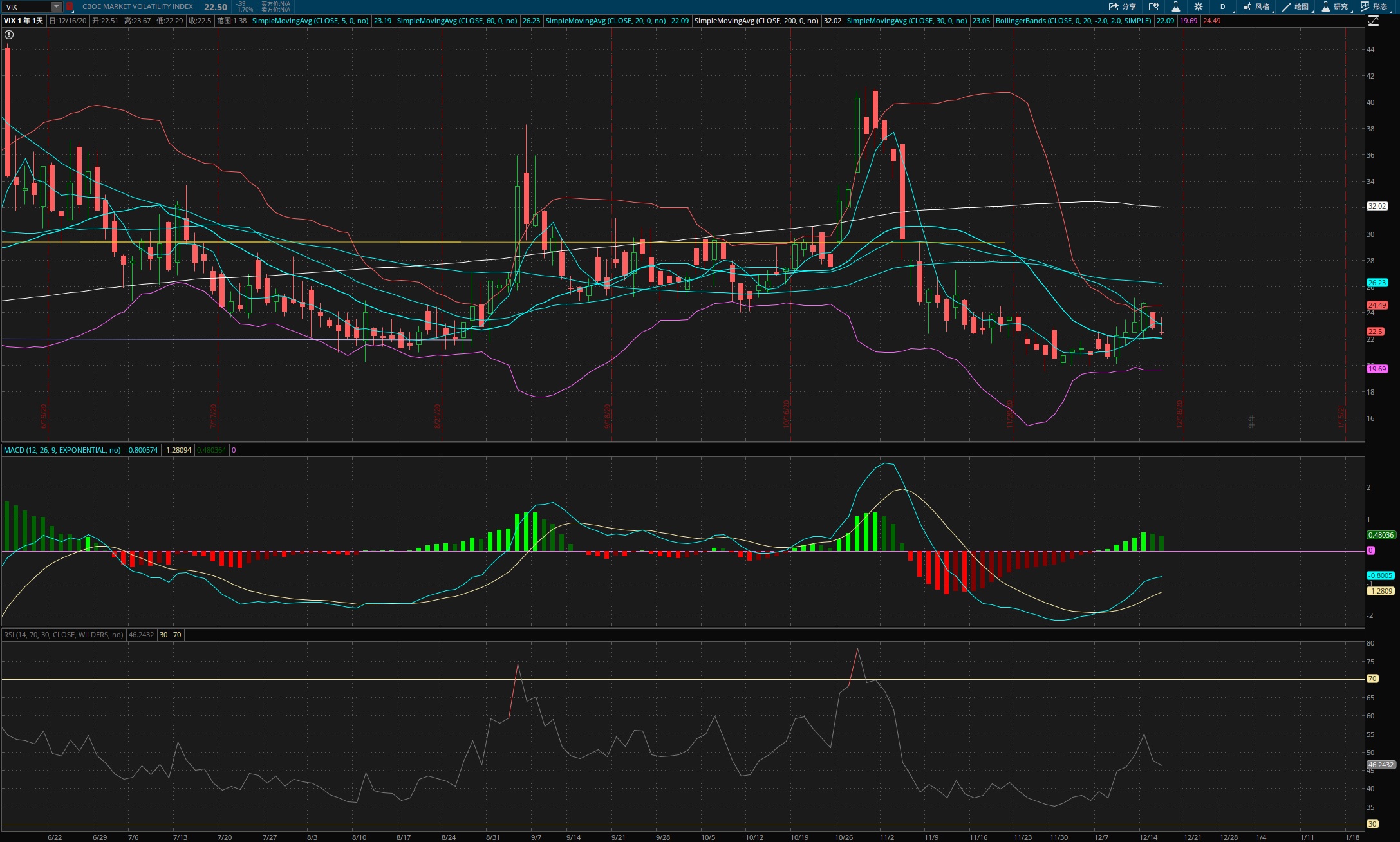Click the SimpleMovingAvg 200 study label

[756, 21]
